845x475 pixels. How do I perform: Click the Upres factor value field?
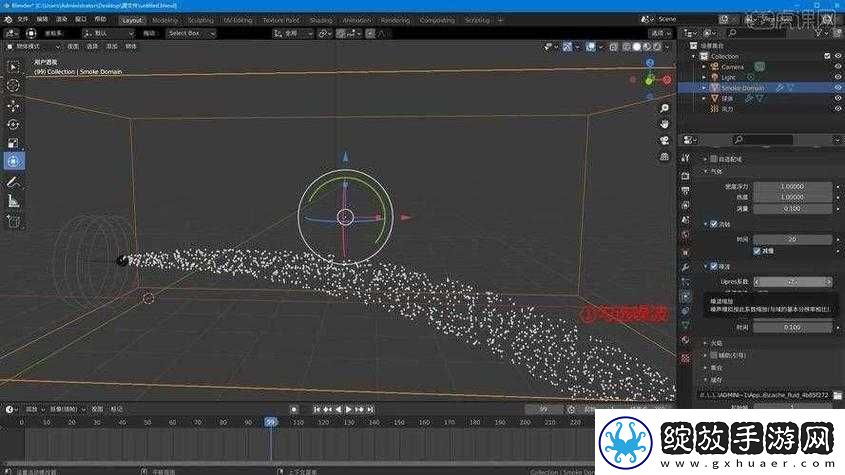pyautogui.click(x=792, y=282)
